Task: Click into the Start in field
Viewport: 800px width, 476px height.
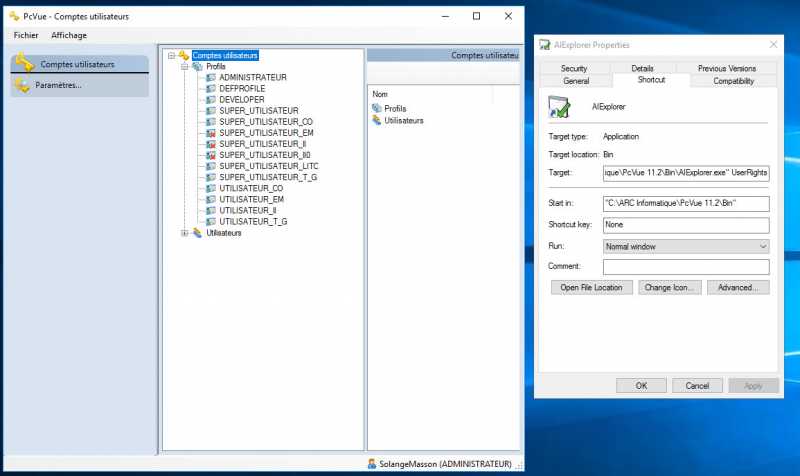Action: click(686, 204)
